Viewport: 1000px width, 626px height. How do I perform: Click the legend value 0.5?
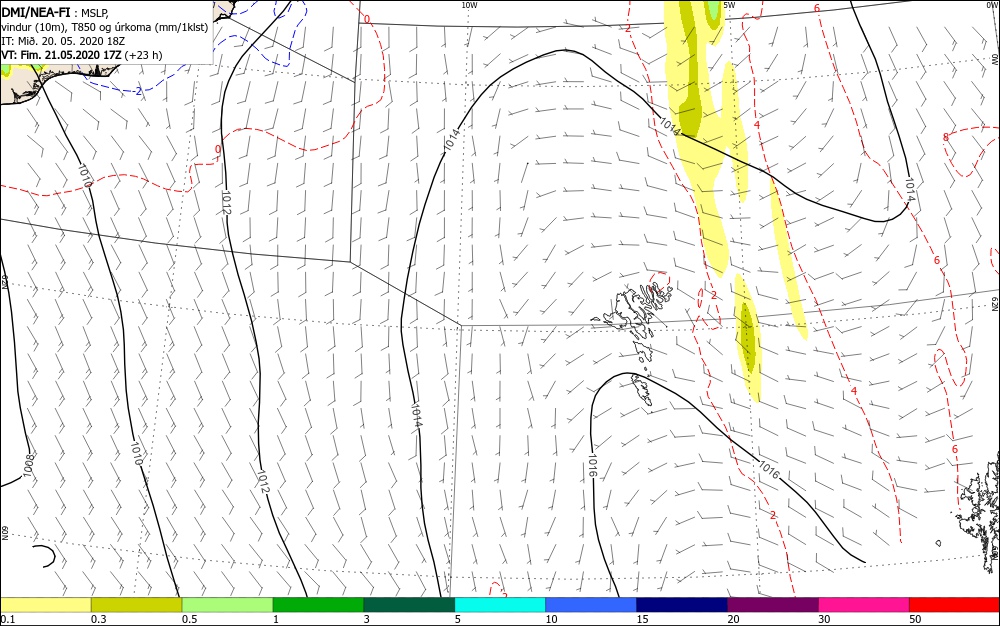click(189, 619)
